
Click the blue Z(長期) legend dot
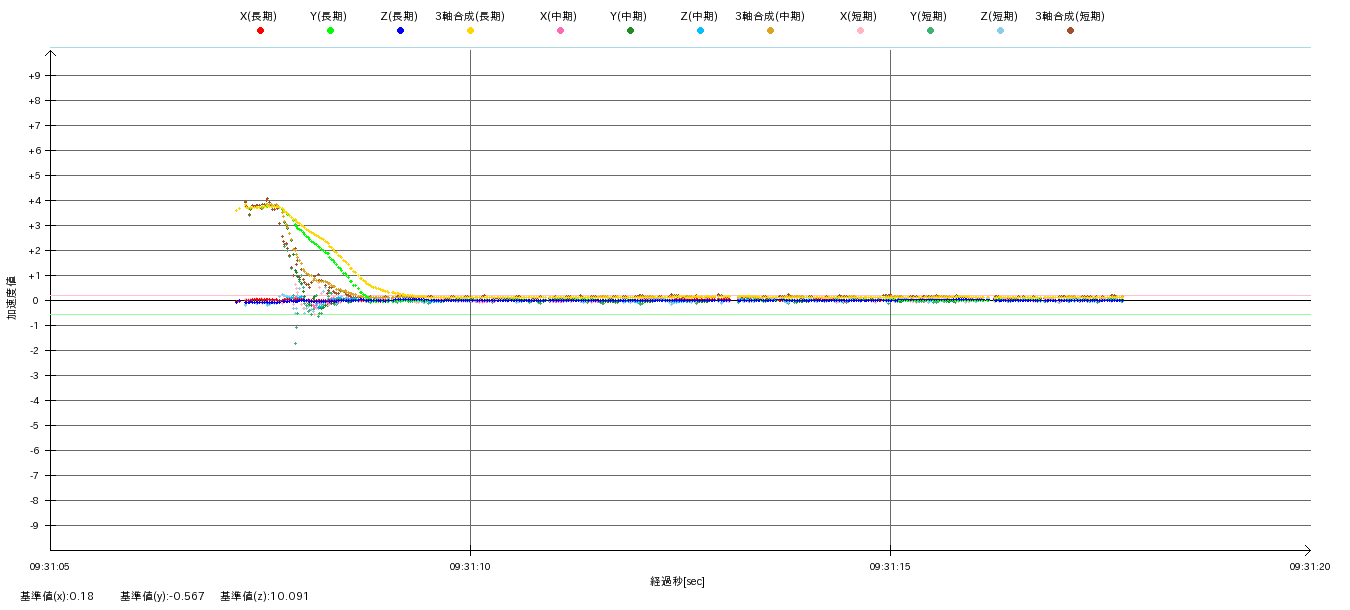click(x=400, y=31)
